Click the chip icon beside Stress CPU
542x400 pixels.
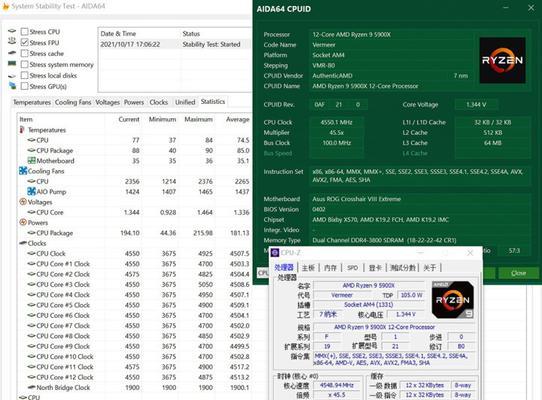click(12, 31)
